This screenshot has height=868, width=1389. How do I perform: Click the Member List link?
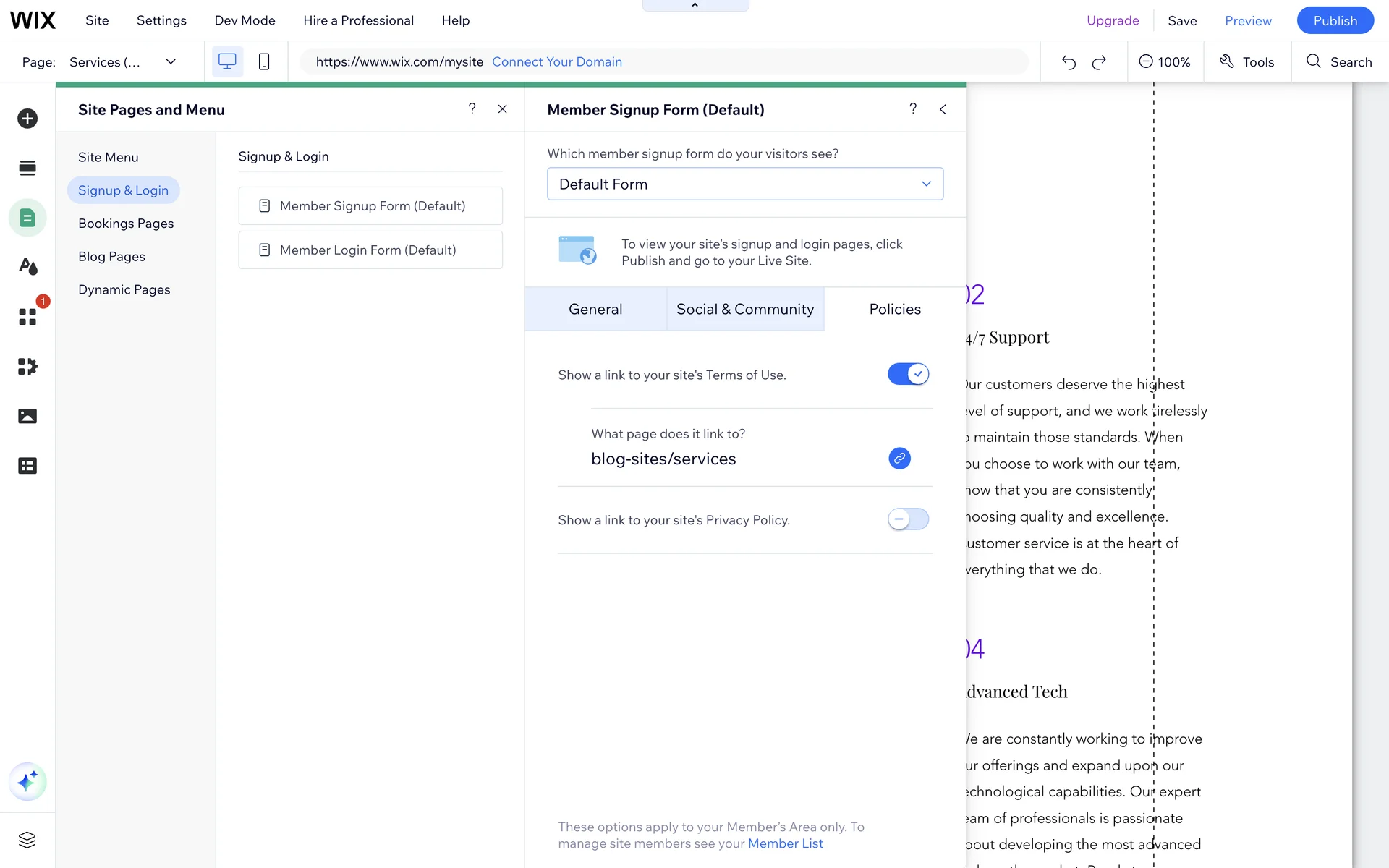pyautogui.click(x=785, y=843)
